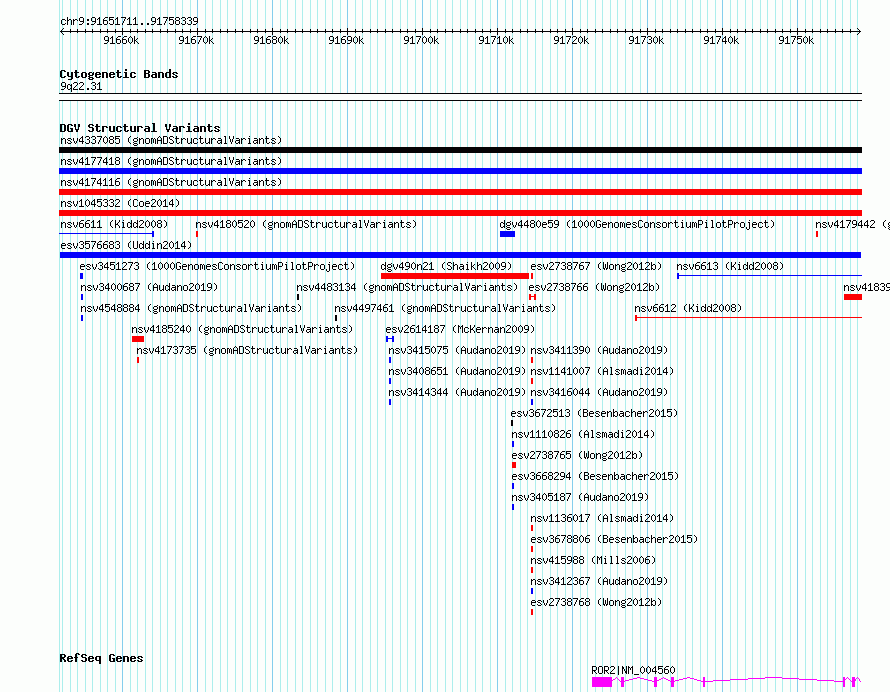The image size is (890, 692).
Task: Click the nsv4337085 black variant bar
Action: pos(460,150)
